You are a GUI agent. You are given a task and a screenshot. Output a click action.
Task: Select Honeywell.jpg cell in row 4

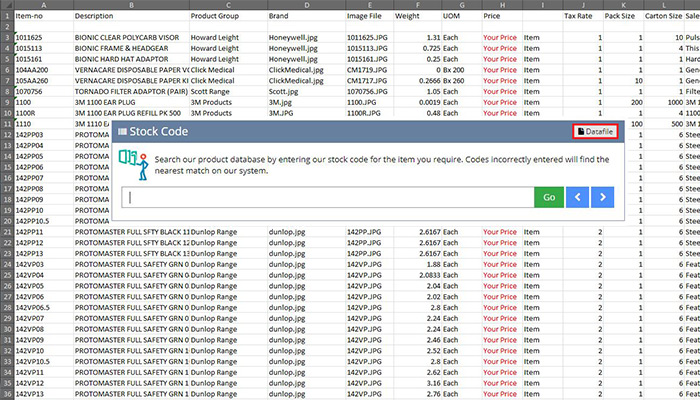[x=307, y=48]
